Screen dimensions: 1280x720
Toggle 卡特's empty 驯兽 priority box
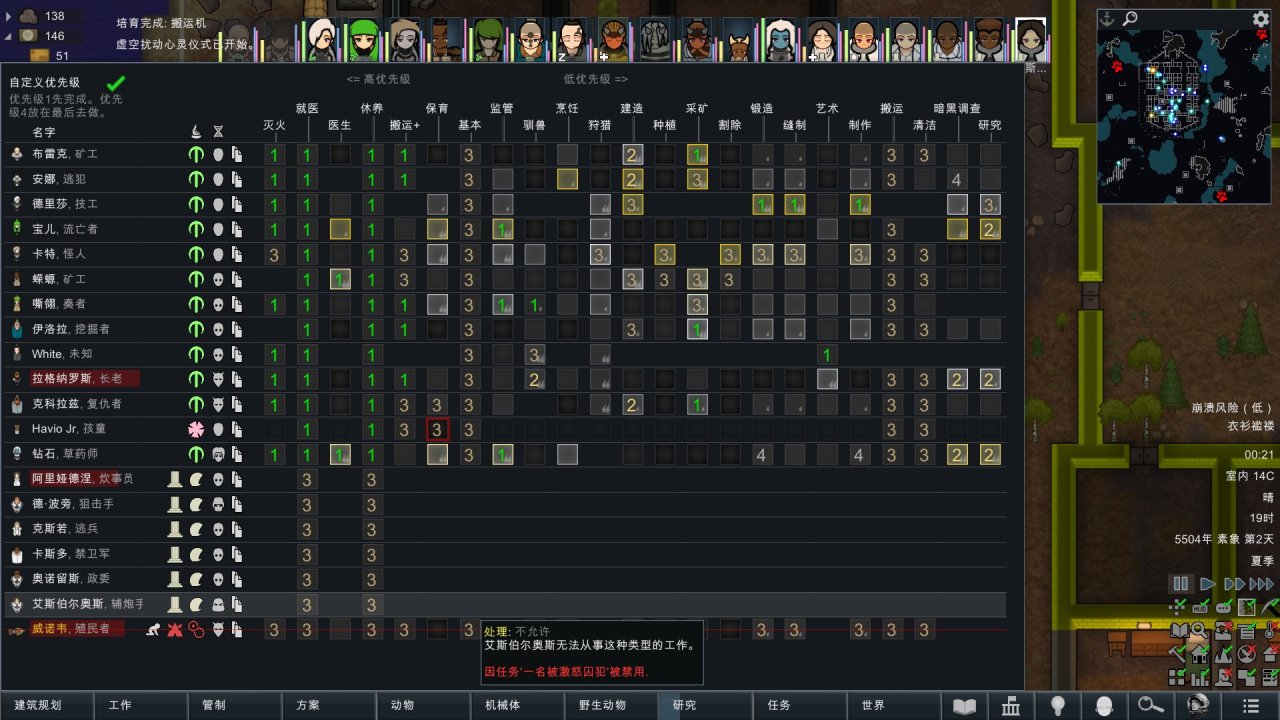[x=535, y=255]
